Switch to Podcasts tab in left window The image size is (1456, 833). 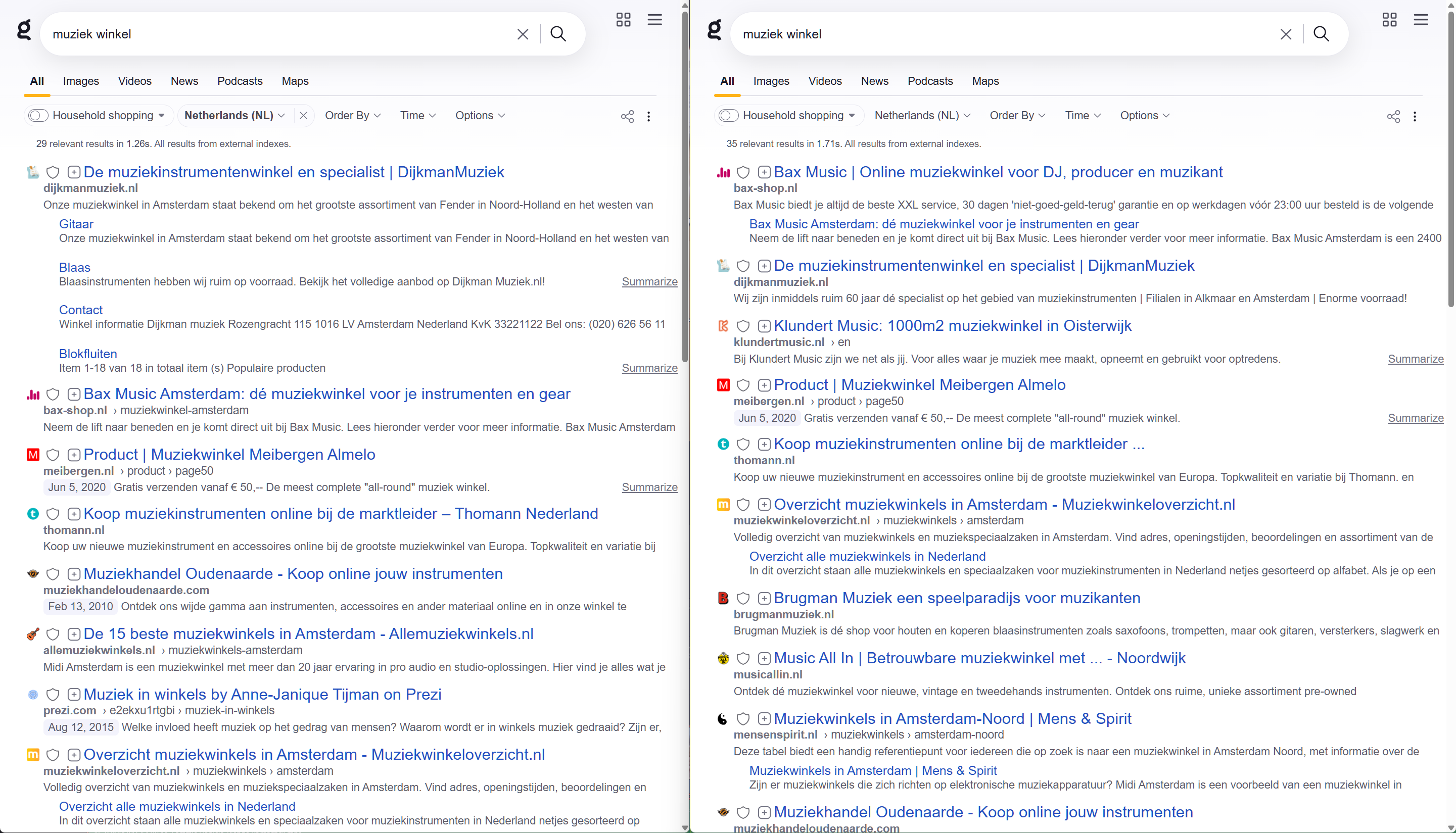pyautogui.click(x=240, y=81)
